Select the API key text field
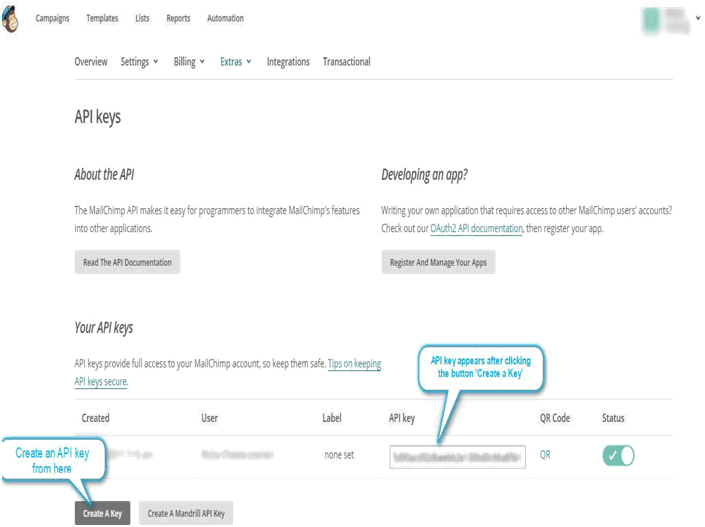 458,457
